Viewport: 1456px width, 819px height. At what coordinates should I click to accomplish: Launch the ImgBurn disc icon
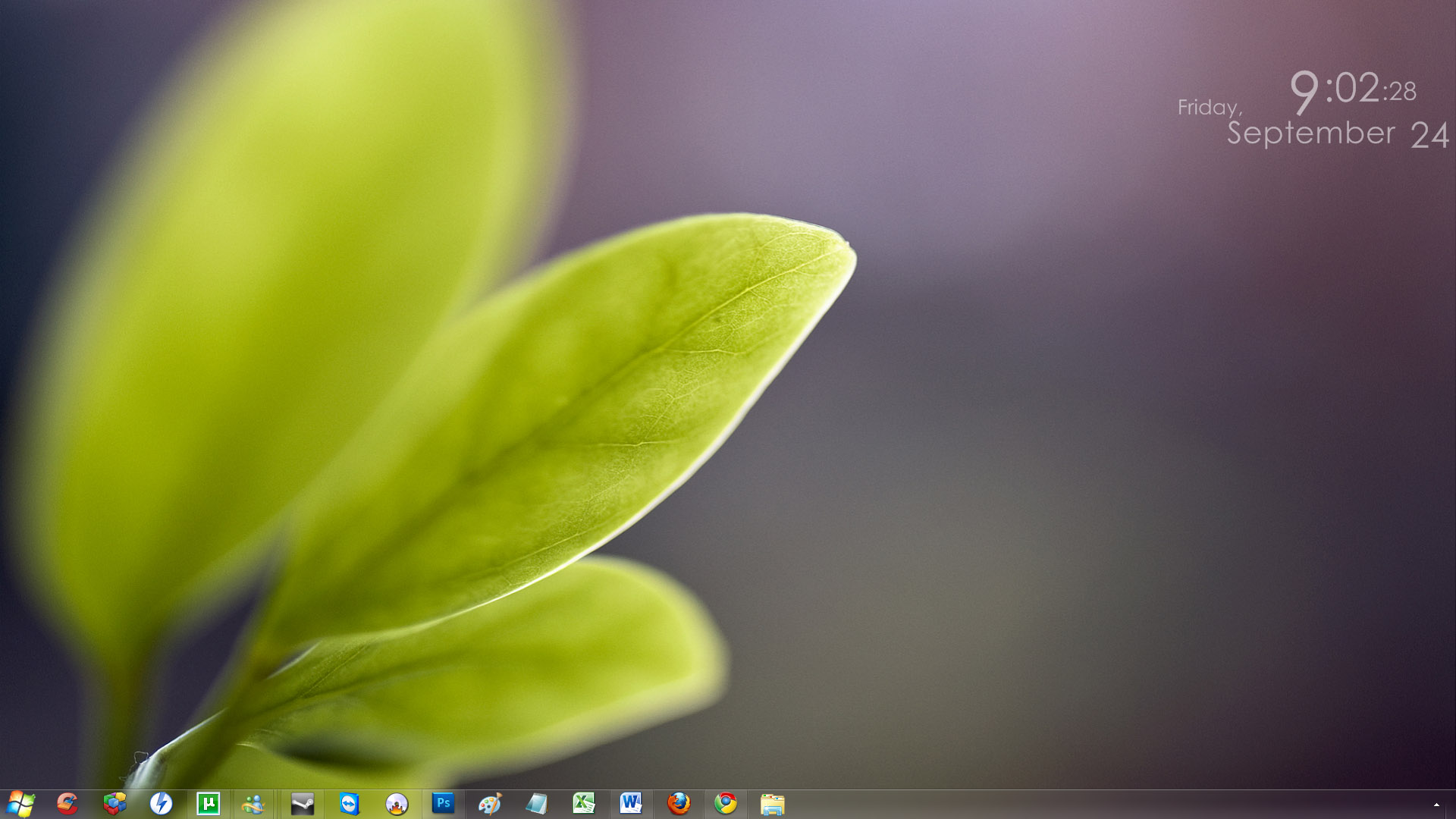coord(397,803)
